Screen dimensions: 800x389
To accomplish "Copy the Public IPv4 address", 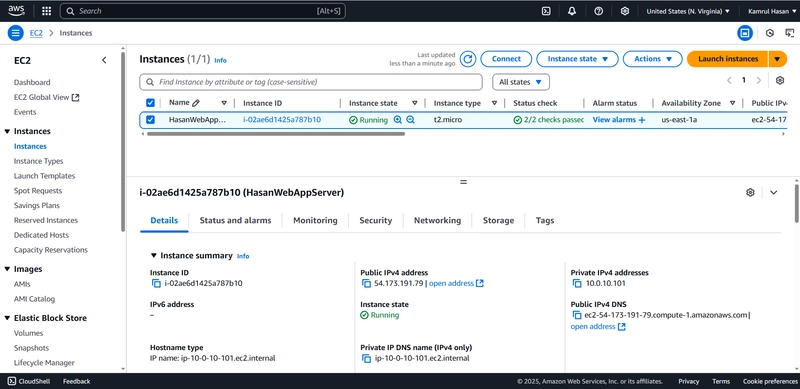I will point(366,283).
